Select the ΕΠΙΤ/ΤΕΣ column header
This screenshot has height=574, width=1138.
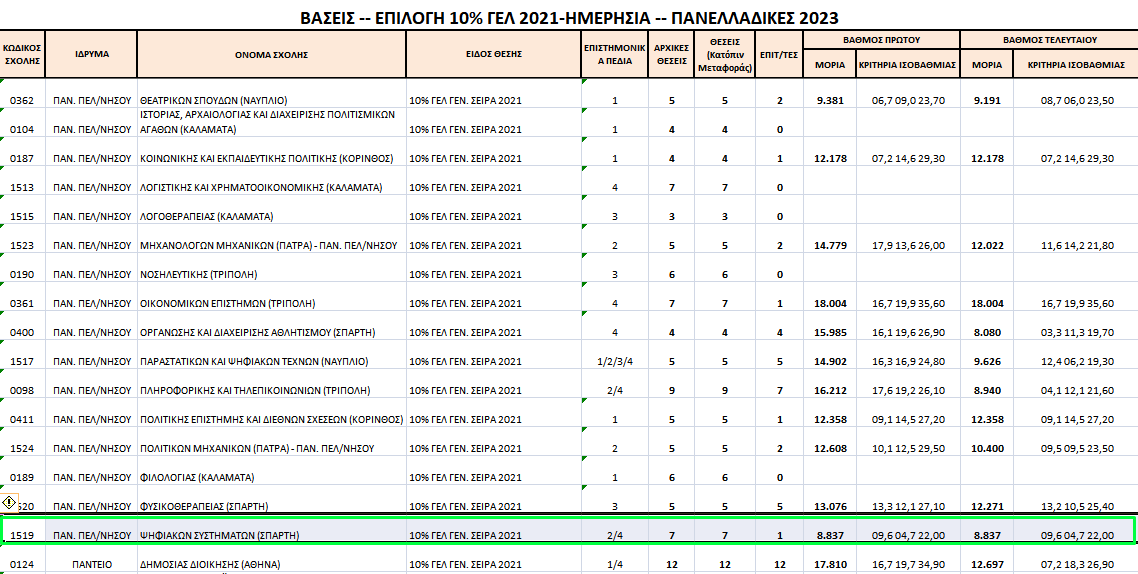[x=779, y=54]
